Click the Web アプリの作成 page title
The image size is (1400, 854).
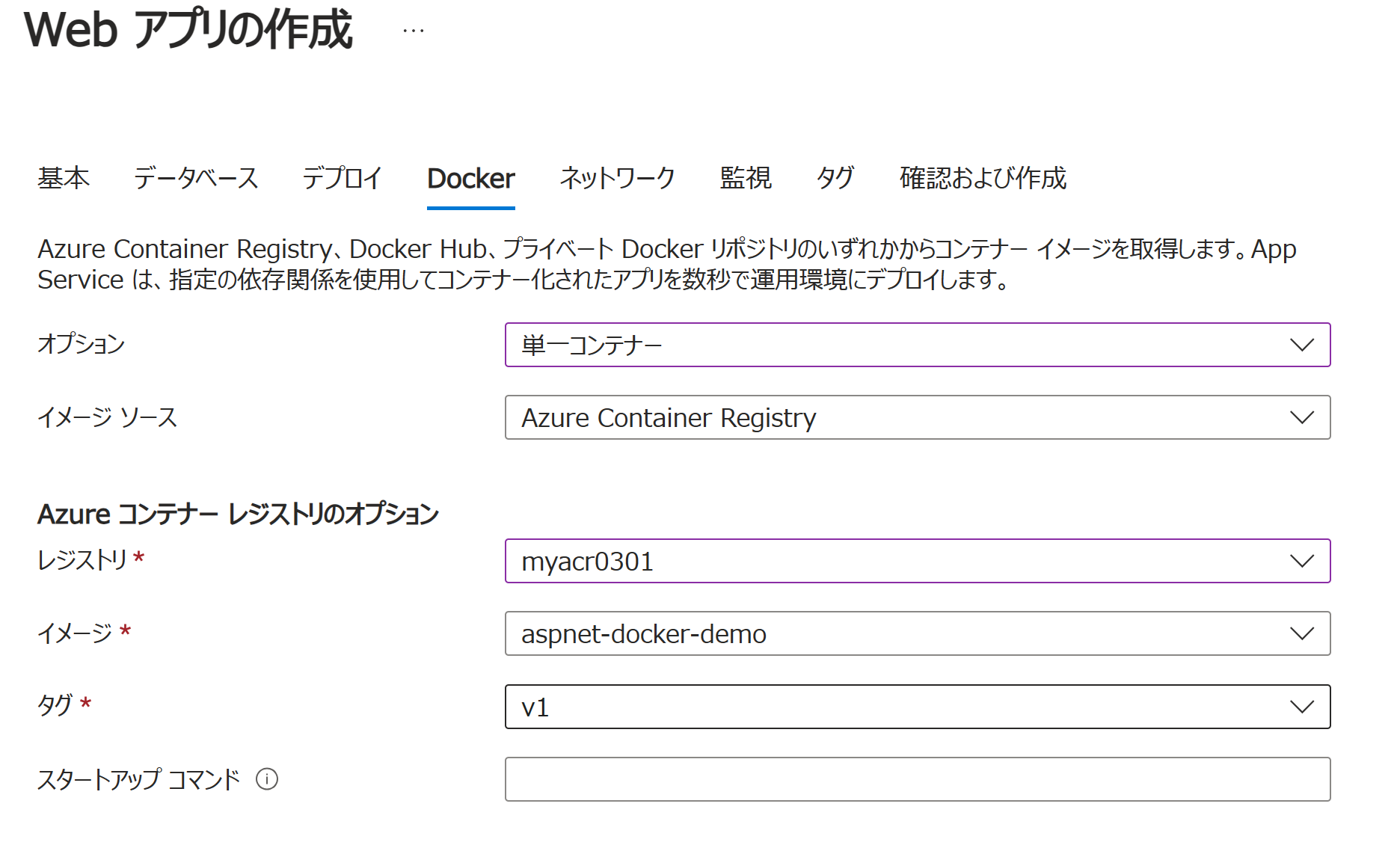click(x=188, y=31)
